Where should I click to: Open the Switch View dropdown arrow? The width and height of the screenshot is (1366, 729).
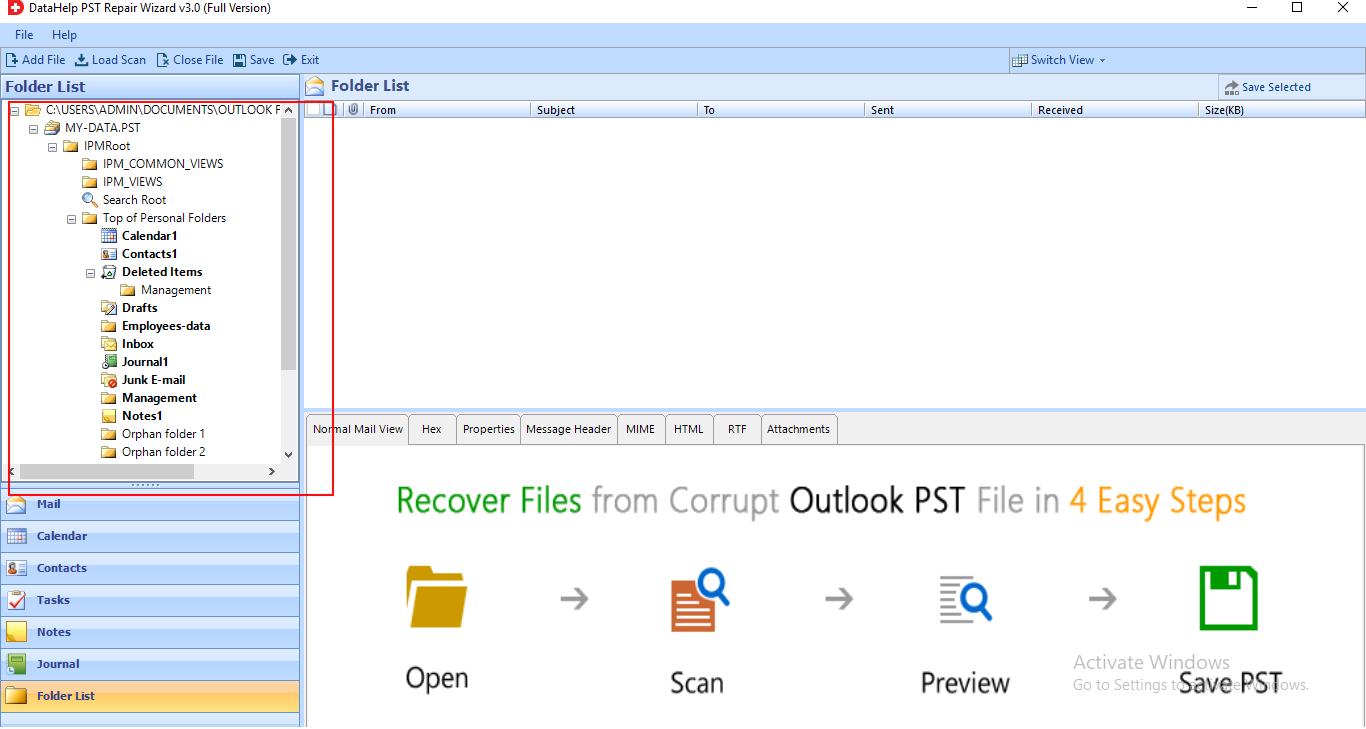click(x=1103, y=60)
